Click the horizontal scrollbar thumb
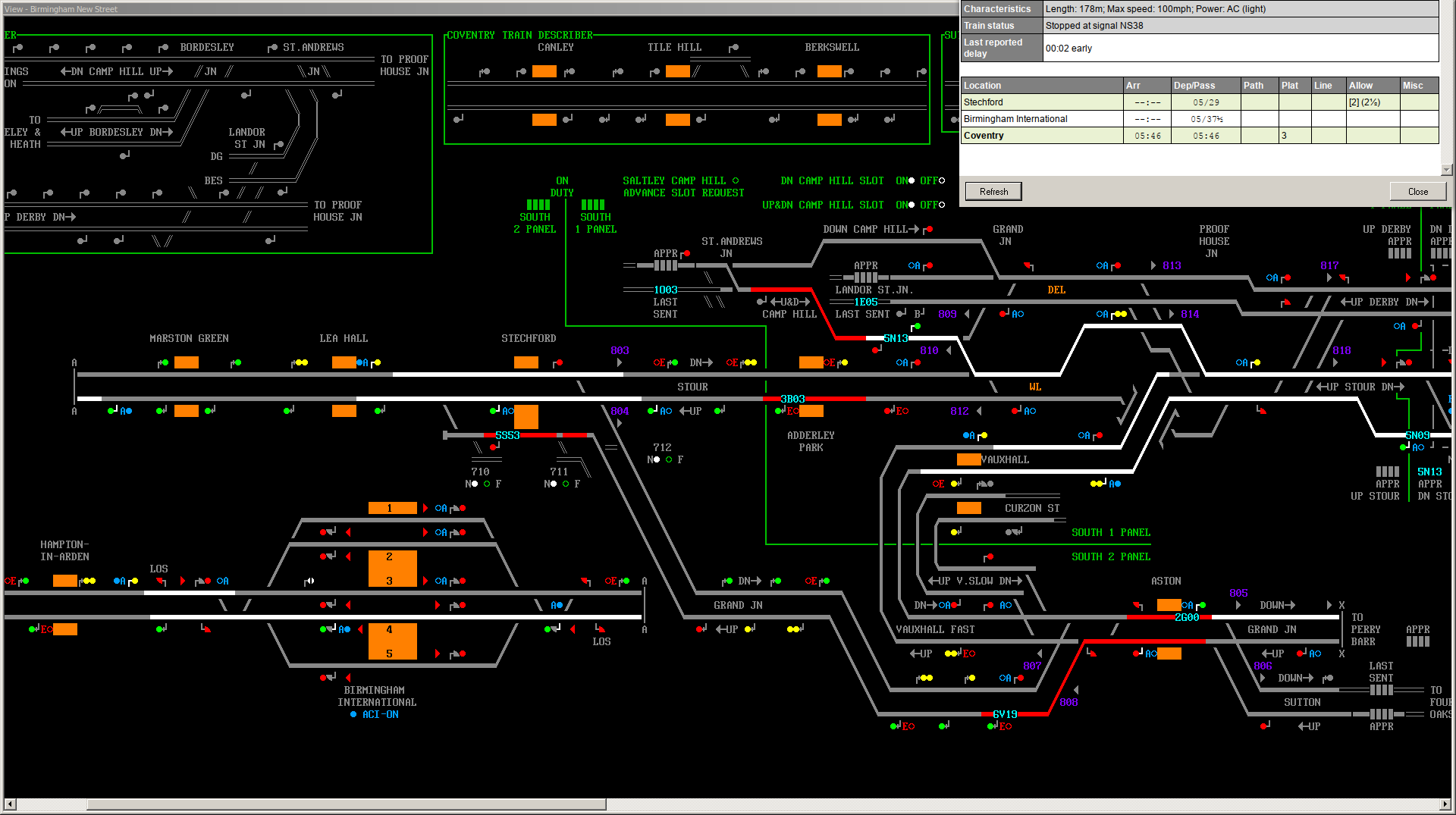 point(346,804)
